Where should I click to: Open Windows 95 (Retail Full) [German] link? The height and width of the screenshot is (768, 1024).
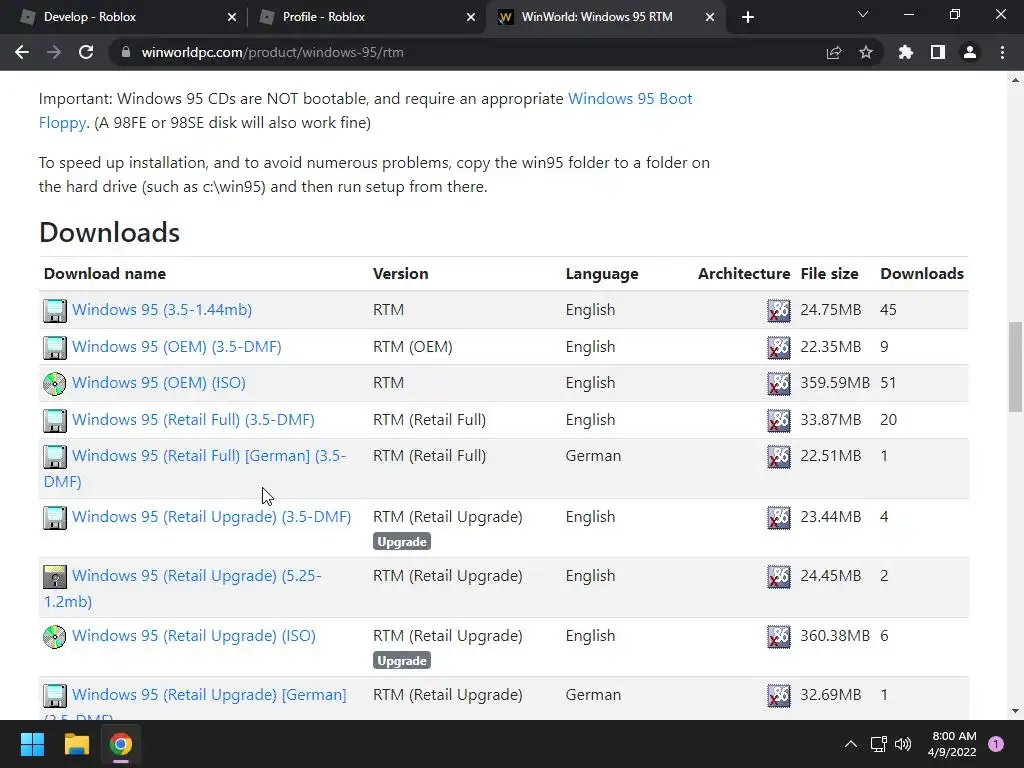click(x=195, y=468)
